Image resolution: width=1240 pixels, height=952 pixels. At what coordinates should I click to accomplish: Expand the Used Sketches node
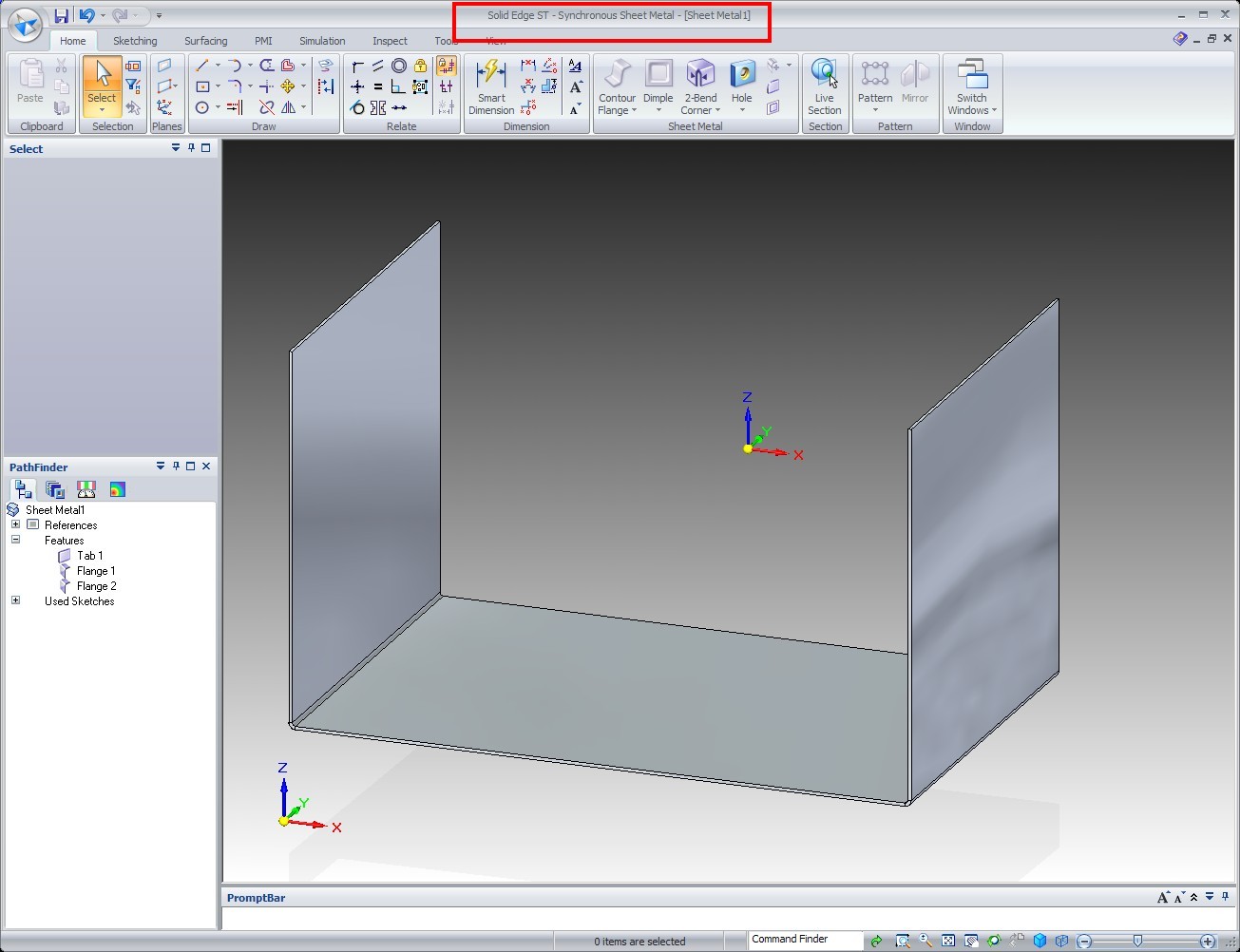pos(15,600)
